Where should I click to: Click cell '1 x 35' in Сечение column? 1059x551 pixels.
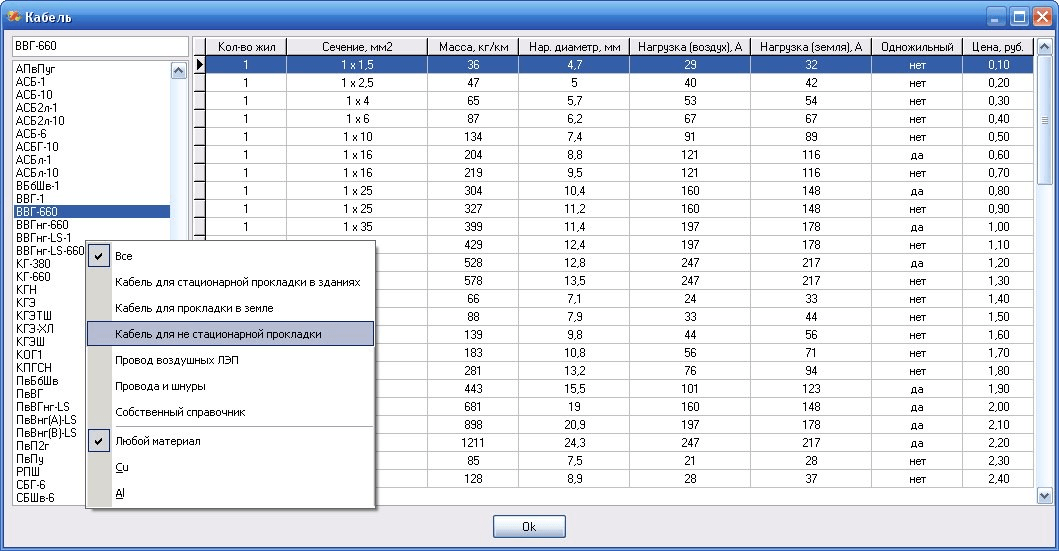pyautogui.click(x=357, y=227)
